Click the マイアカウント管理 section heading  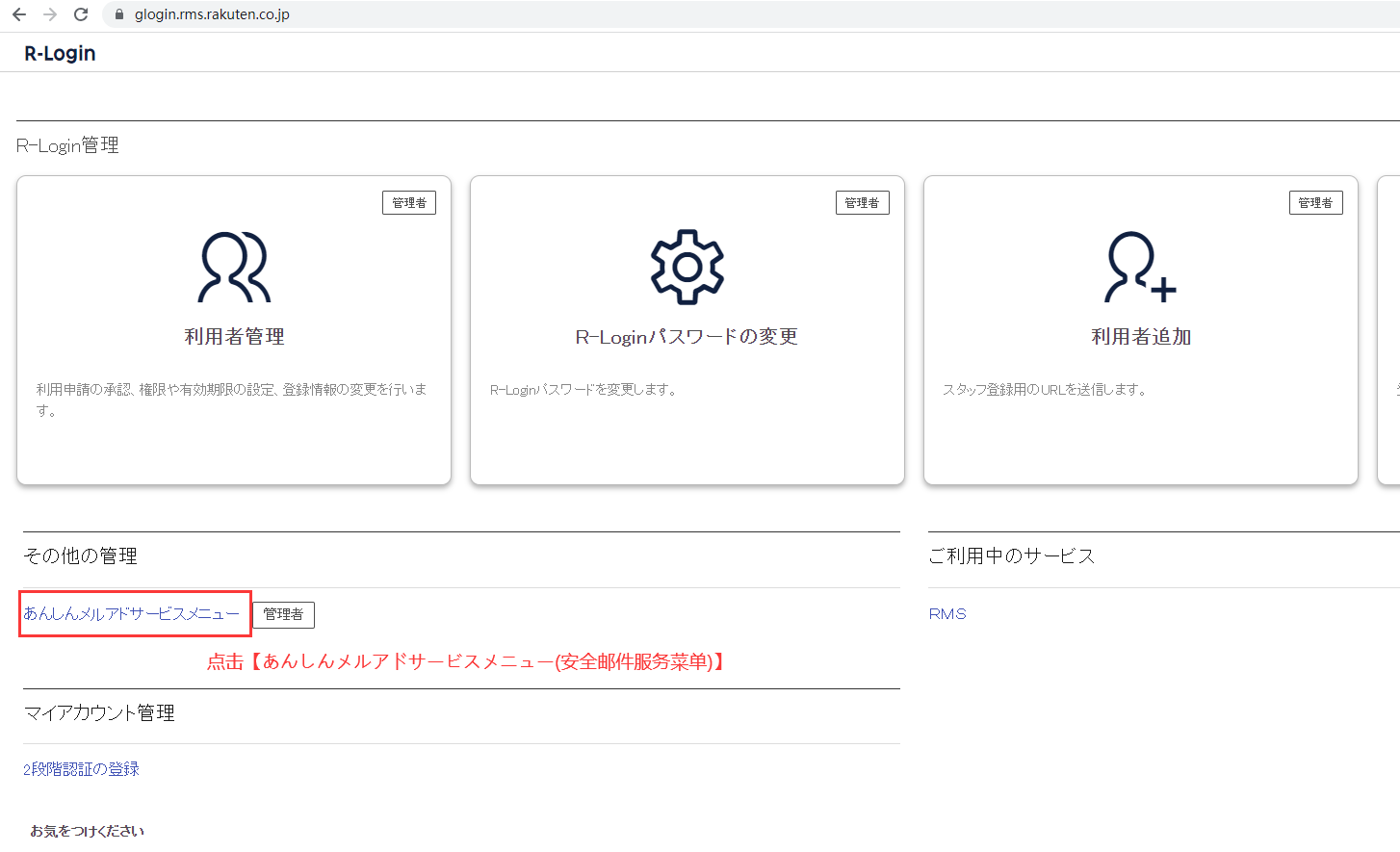pyautogui.click(x=99, y=712)
